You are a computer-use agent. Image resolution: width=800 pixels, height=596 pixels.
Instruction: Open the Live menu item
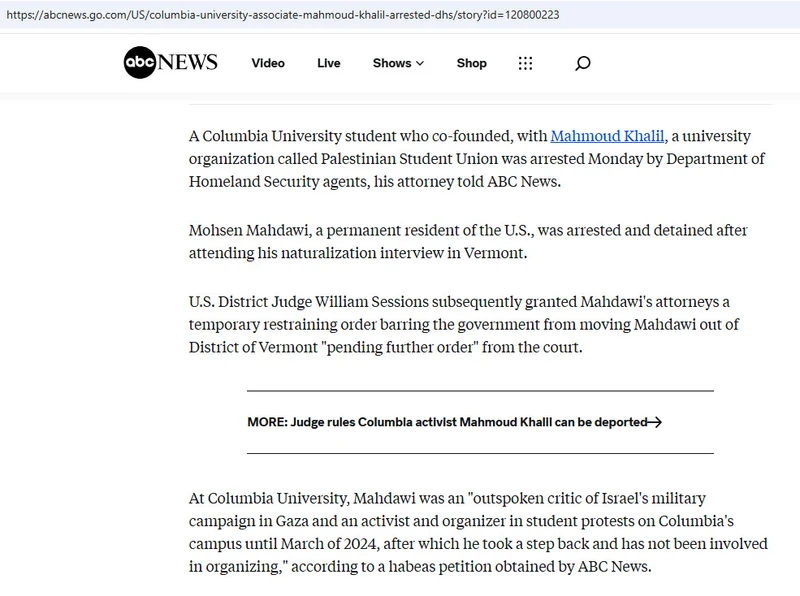click(x=329, y=63)
